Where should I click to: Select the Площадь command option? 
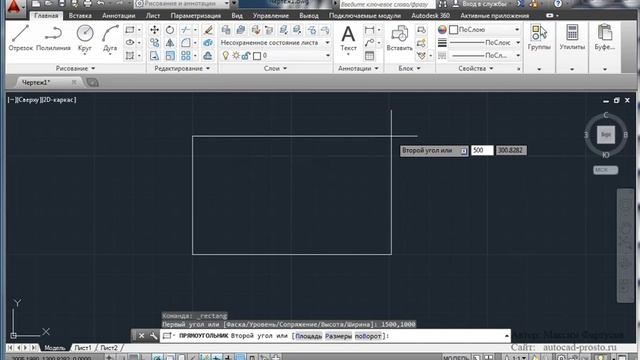click(x=308, y=336)
